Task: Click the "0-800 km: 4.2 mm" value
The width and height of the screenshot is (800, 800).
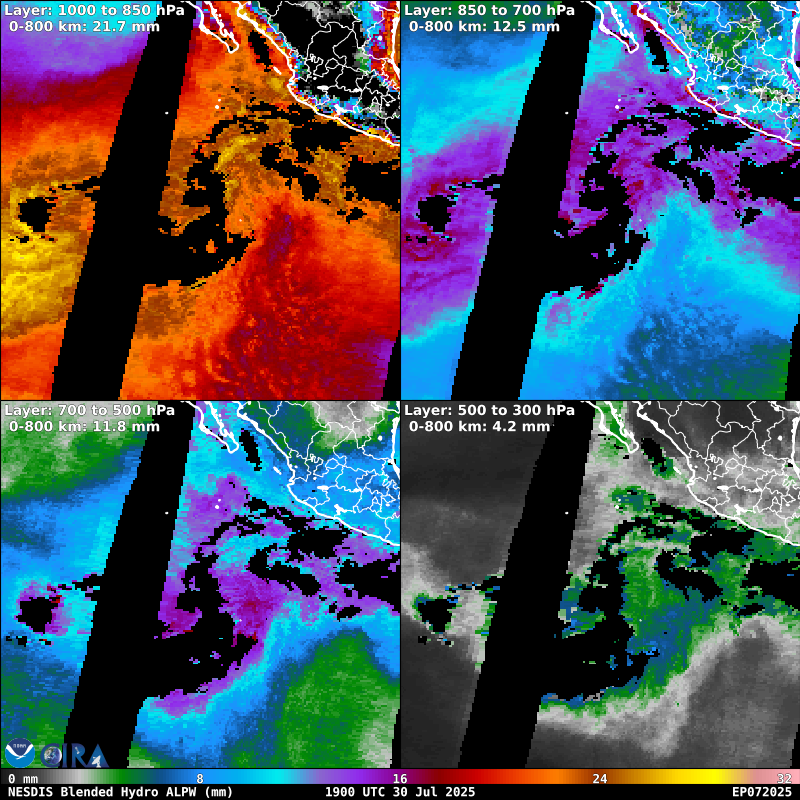Action: tap(480, 427)
